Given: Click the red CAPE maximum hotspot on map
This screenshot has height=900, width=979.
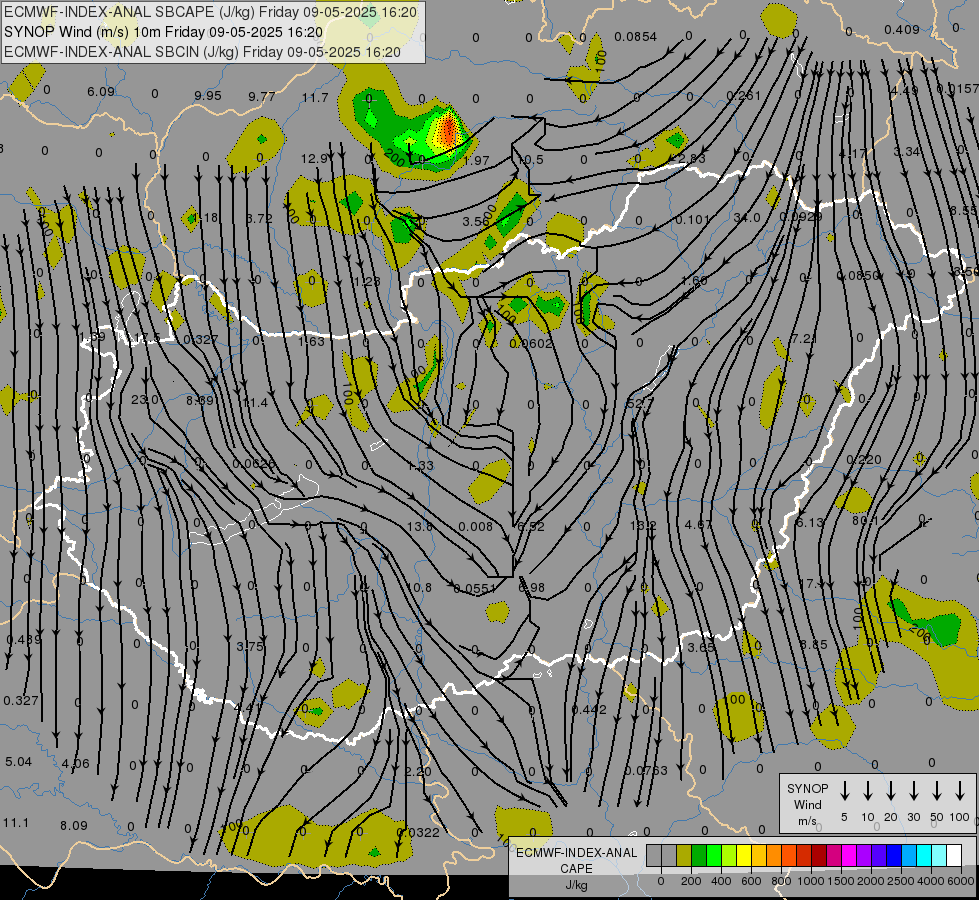Looking at the screenshot, I should click(448, 130).
